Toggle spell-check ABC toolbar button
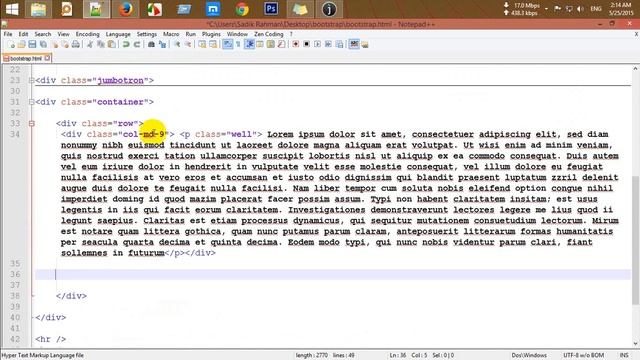The width and height of the screenshot is (640, 360). pos(354,44)
